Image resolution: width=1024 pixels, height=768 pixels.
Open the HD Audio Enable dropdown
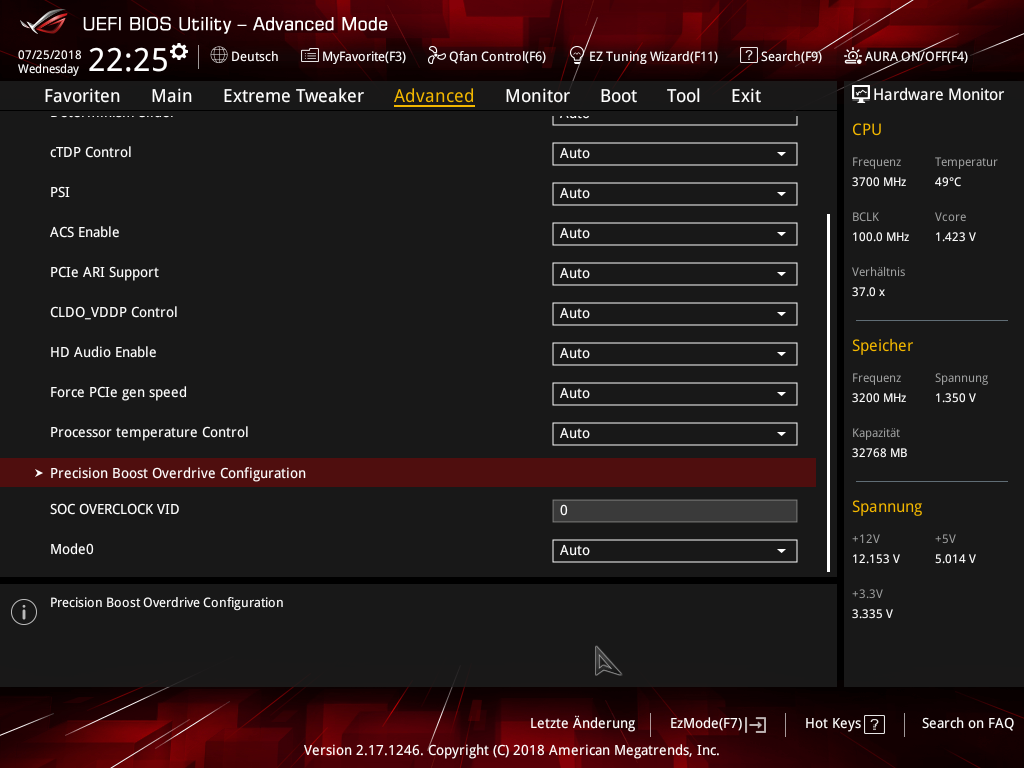point(675,354)
